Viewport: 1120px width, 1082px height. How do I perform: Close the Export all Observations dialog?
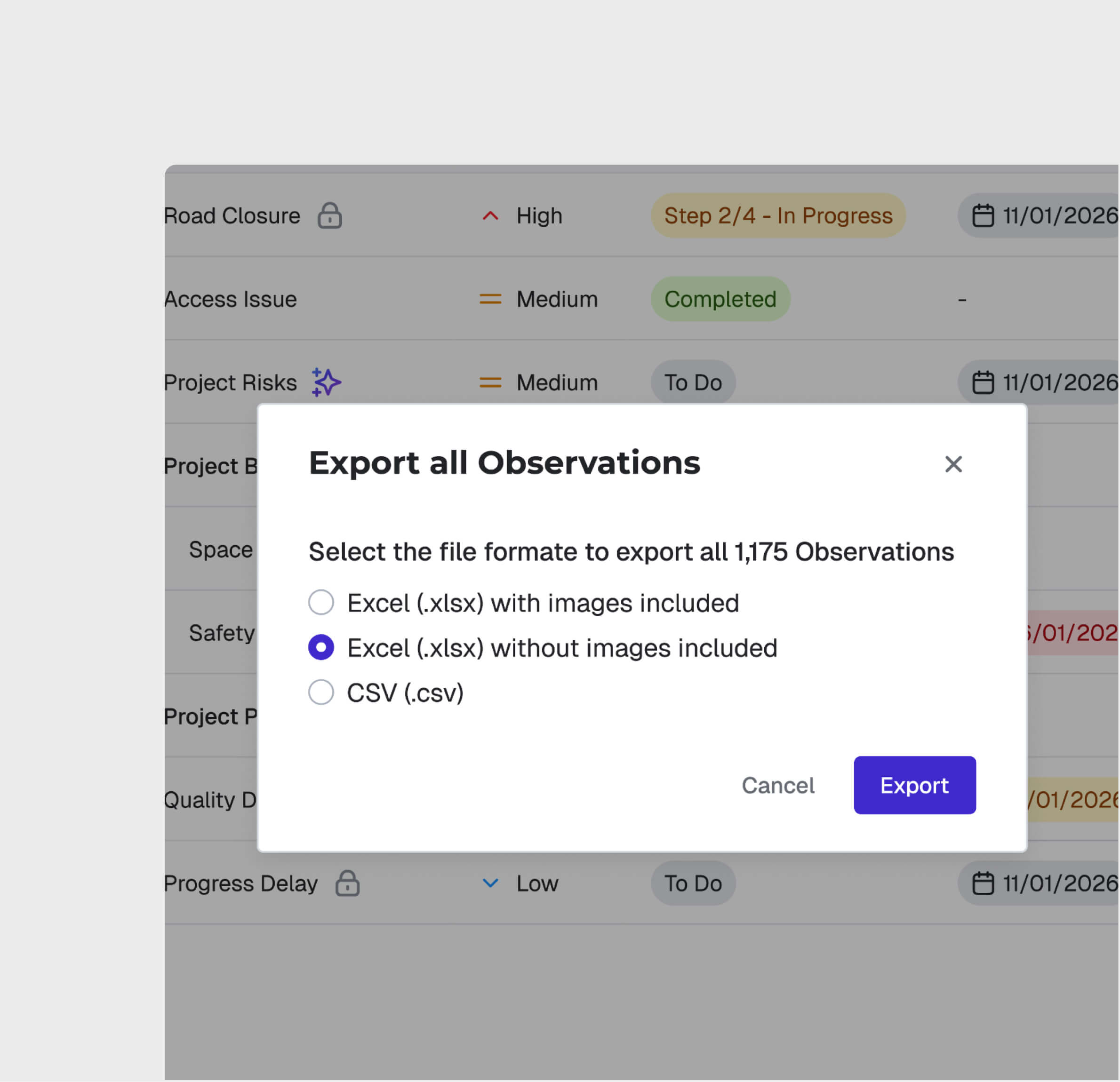click(954, 464)
